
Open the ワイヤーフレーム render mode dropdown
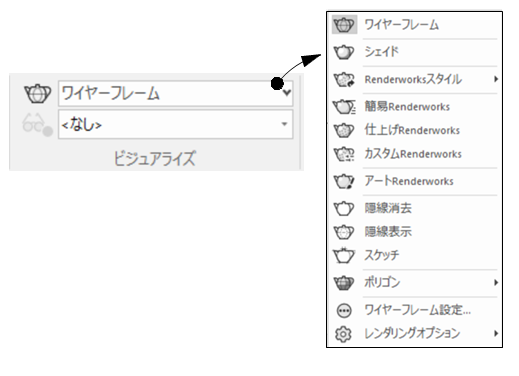coord(286,93)
